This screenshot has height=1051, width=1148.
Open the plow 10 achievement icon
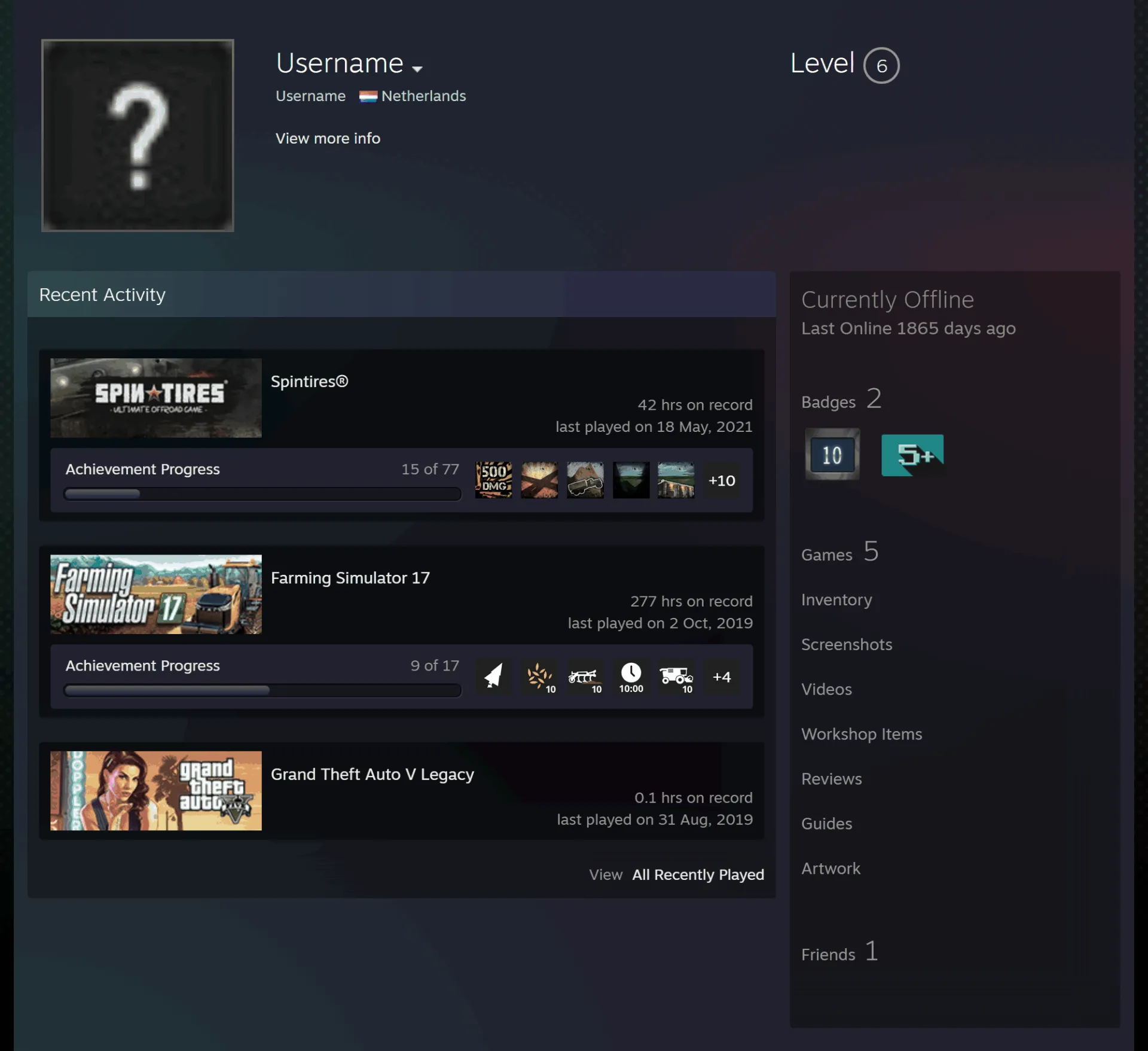[585, 677]
